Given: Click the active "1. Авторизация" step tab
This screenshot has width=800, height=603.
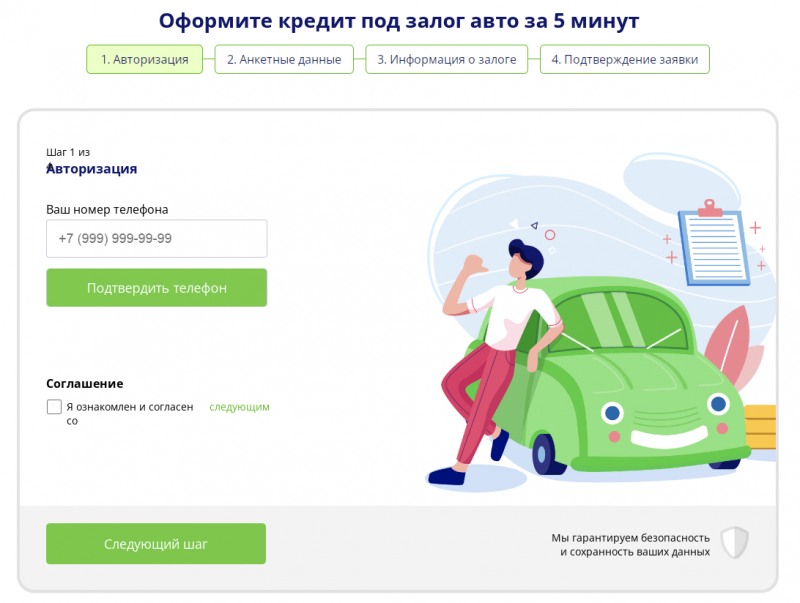Looking at the screenshot, I should point(144,59).
